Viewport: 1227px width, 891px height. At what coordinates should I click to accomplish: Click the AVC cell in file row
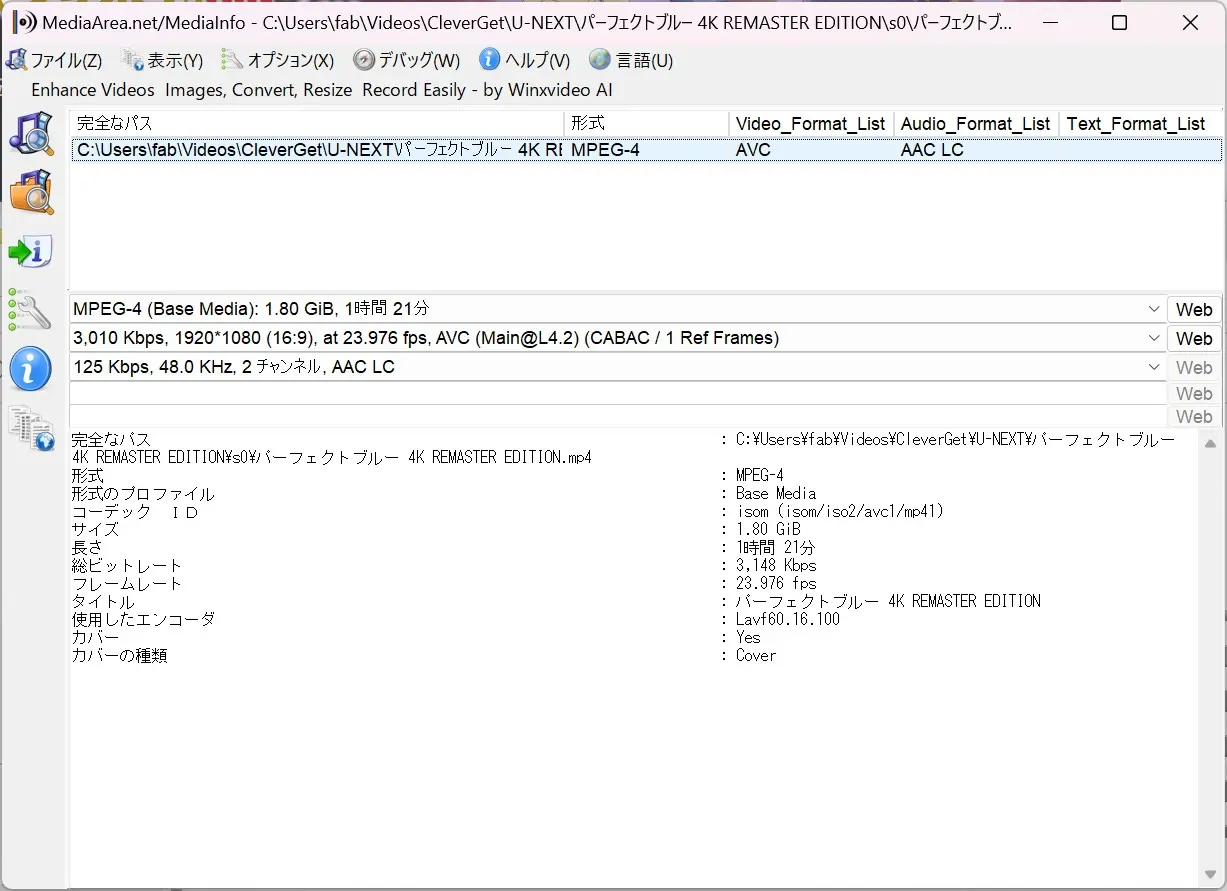pos(751,150)
